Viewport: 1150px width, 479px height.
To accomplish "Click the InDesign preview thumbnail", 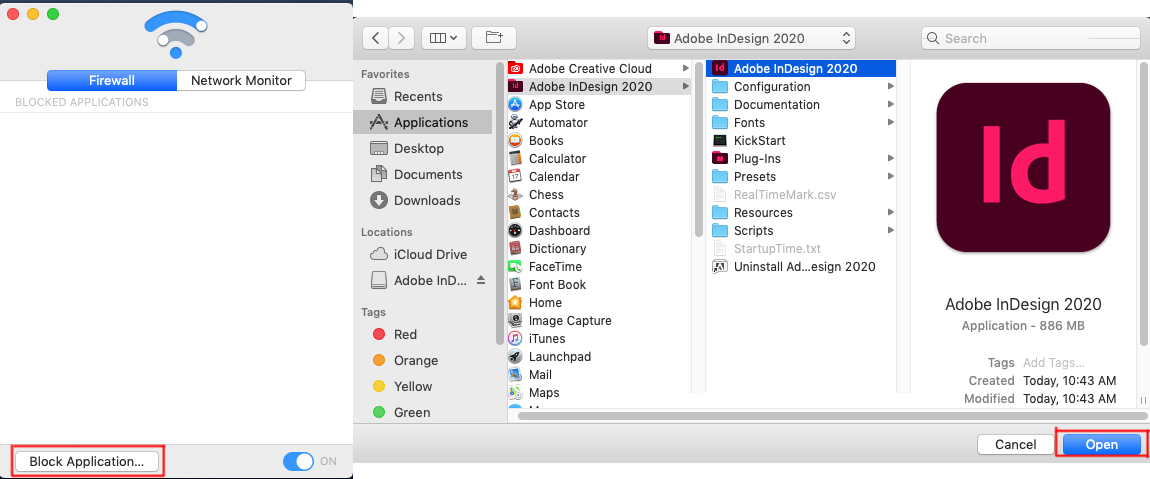I will coord(1023,168).
